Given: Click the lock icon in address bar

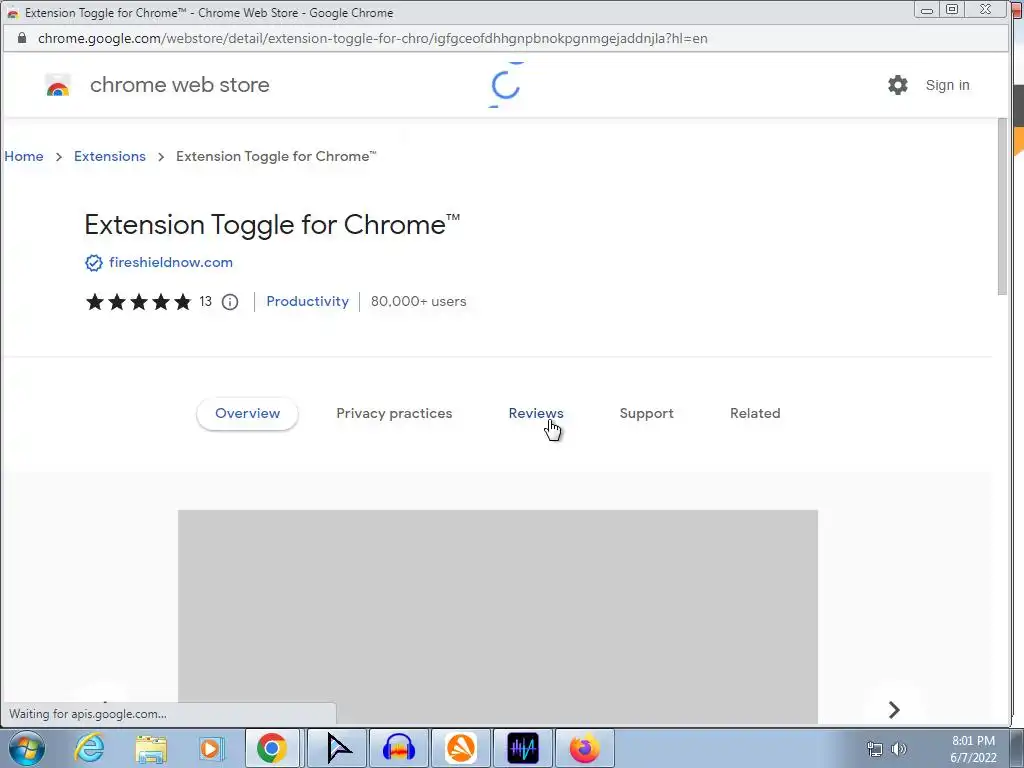Looking at the screenshot, I should point(22,38).
